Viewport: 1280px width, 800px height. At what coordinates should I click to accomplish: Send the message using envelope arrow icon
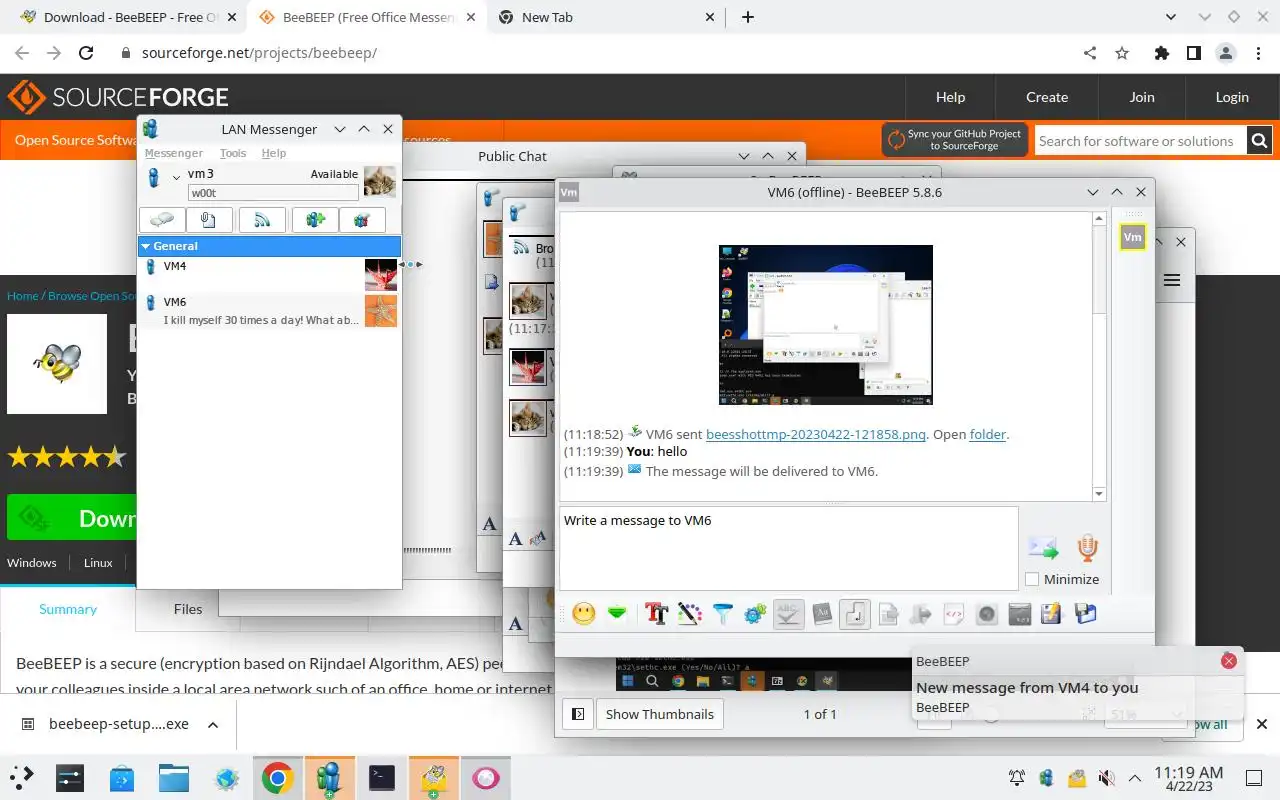1043,548
